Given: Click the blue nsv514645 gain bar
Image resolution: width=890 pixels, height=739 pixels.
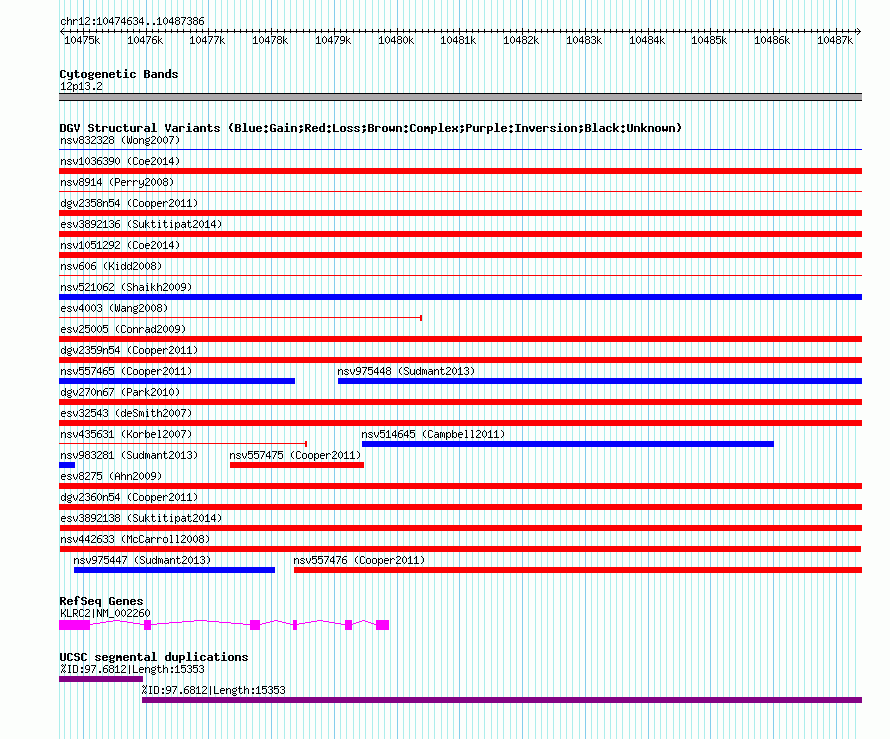Looking at the screenshot, I should coord(568,444).
